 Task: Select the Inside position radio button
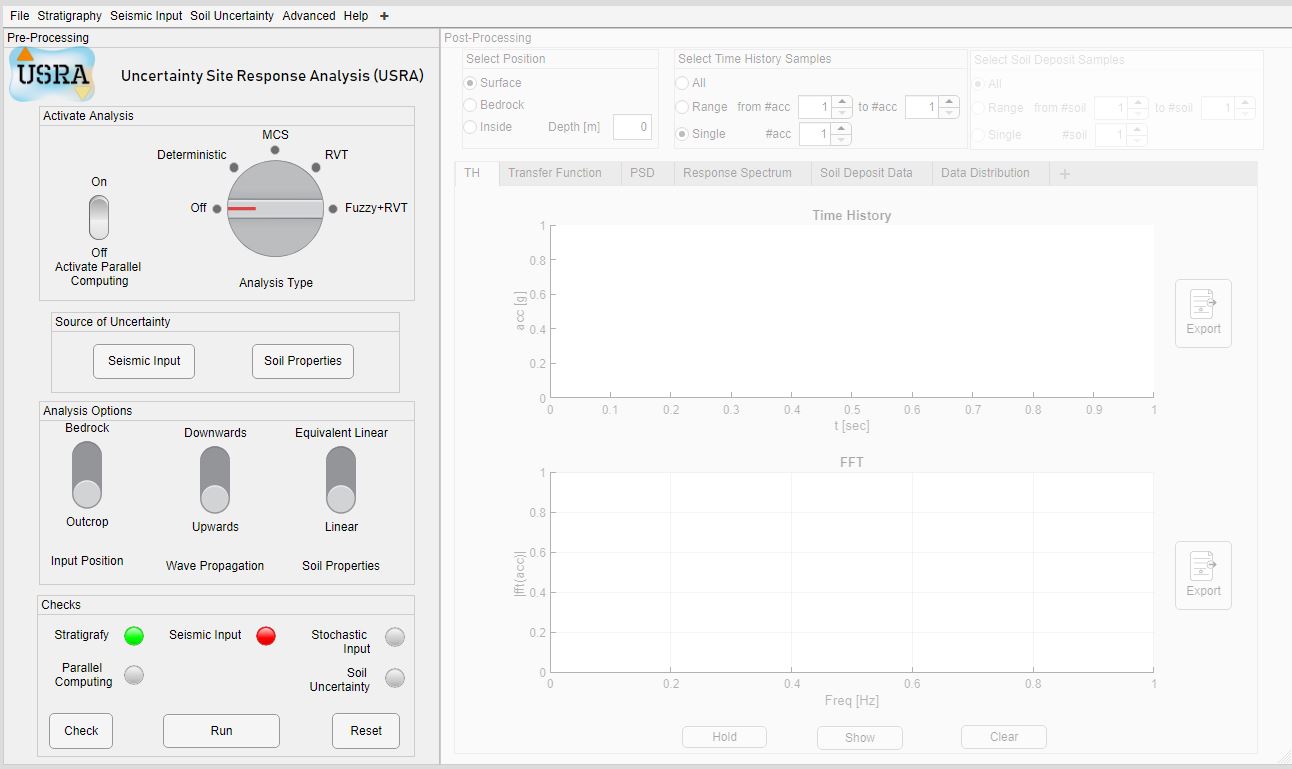[470, 127]
